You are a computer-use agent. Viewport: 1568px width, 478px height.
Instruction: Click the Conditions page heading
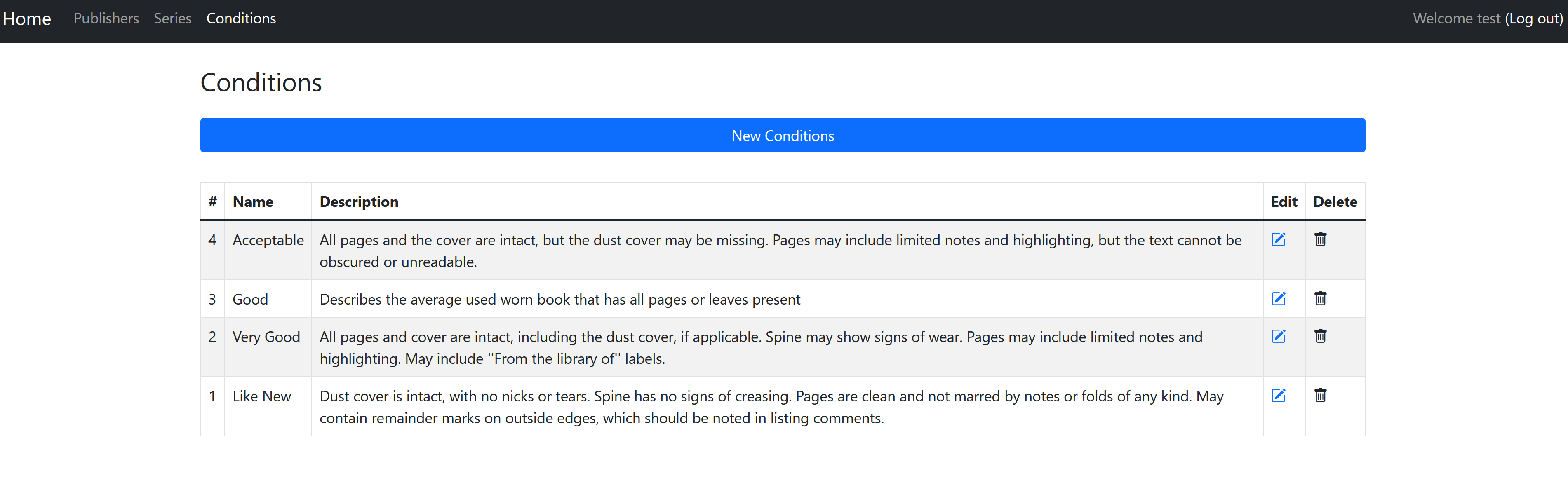click(x=261, y=83)
